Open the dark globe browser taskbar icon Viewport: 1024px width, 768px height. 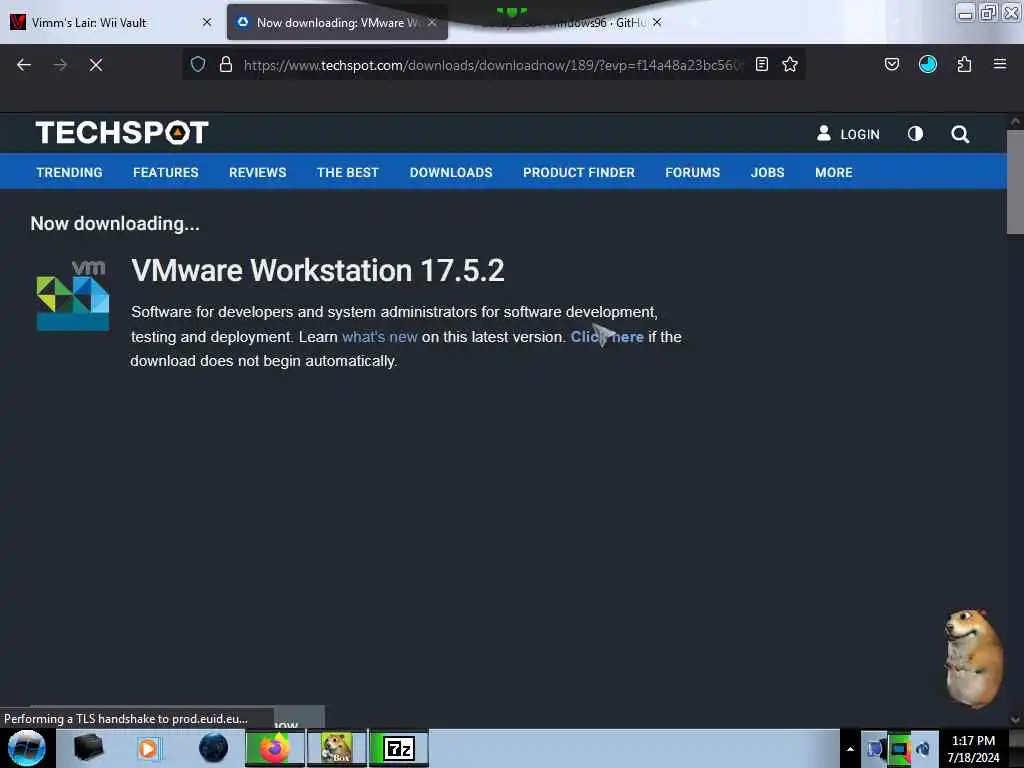(214, 748)
